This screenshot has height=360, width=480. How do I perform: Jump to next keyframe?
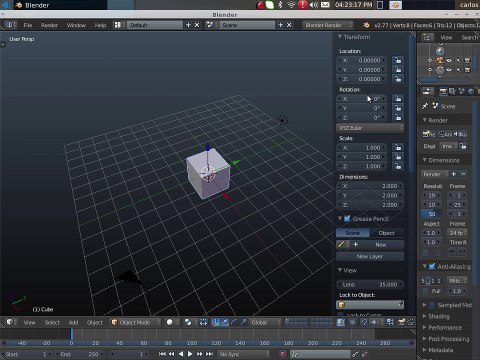coord(199,354)
